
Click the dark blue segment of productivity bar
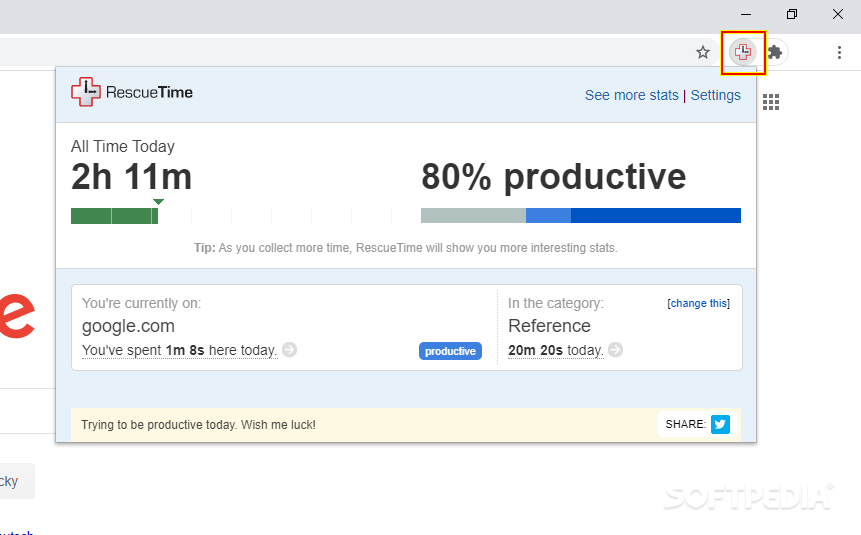656,215
